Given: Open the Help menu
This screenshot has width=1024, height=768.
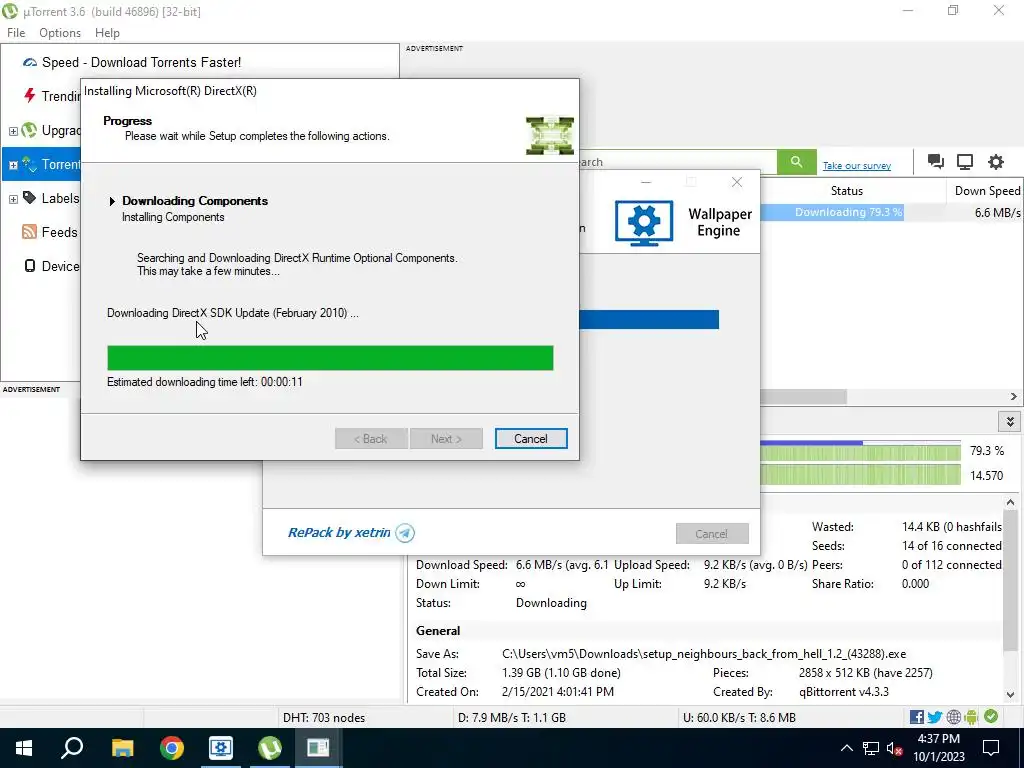Looking at the screenshot, I should 107,33.
